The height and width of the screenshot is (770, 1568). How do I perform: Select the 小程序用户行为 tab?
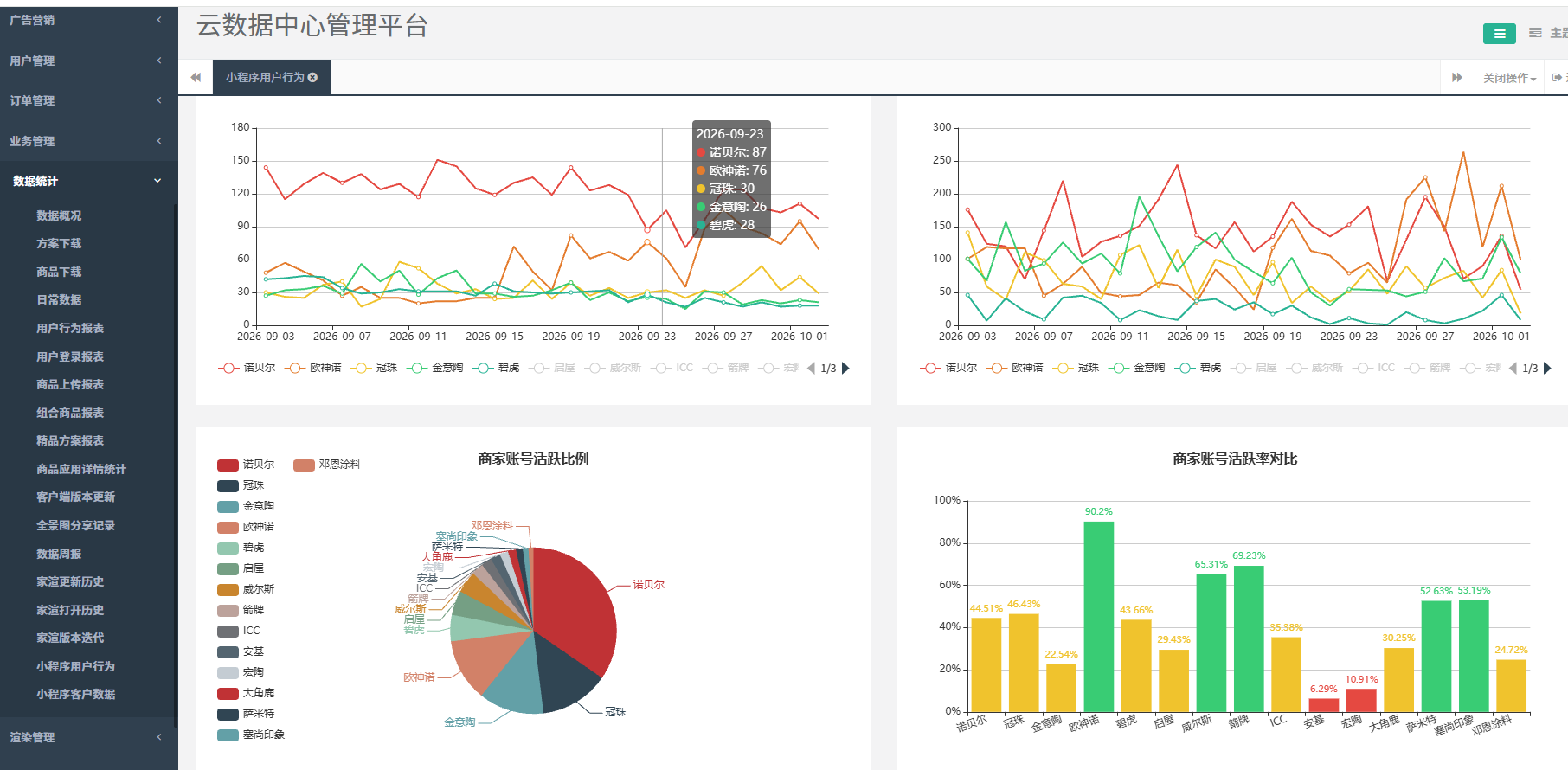pyautogui.click(x=272, y=77)
